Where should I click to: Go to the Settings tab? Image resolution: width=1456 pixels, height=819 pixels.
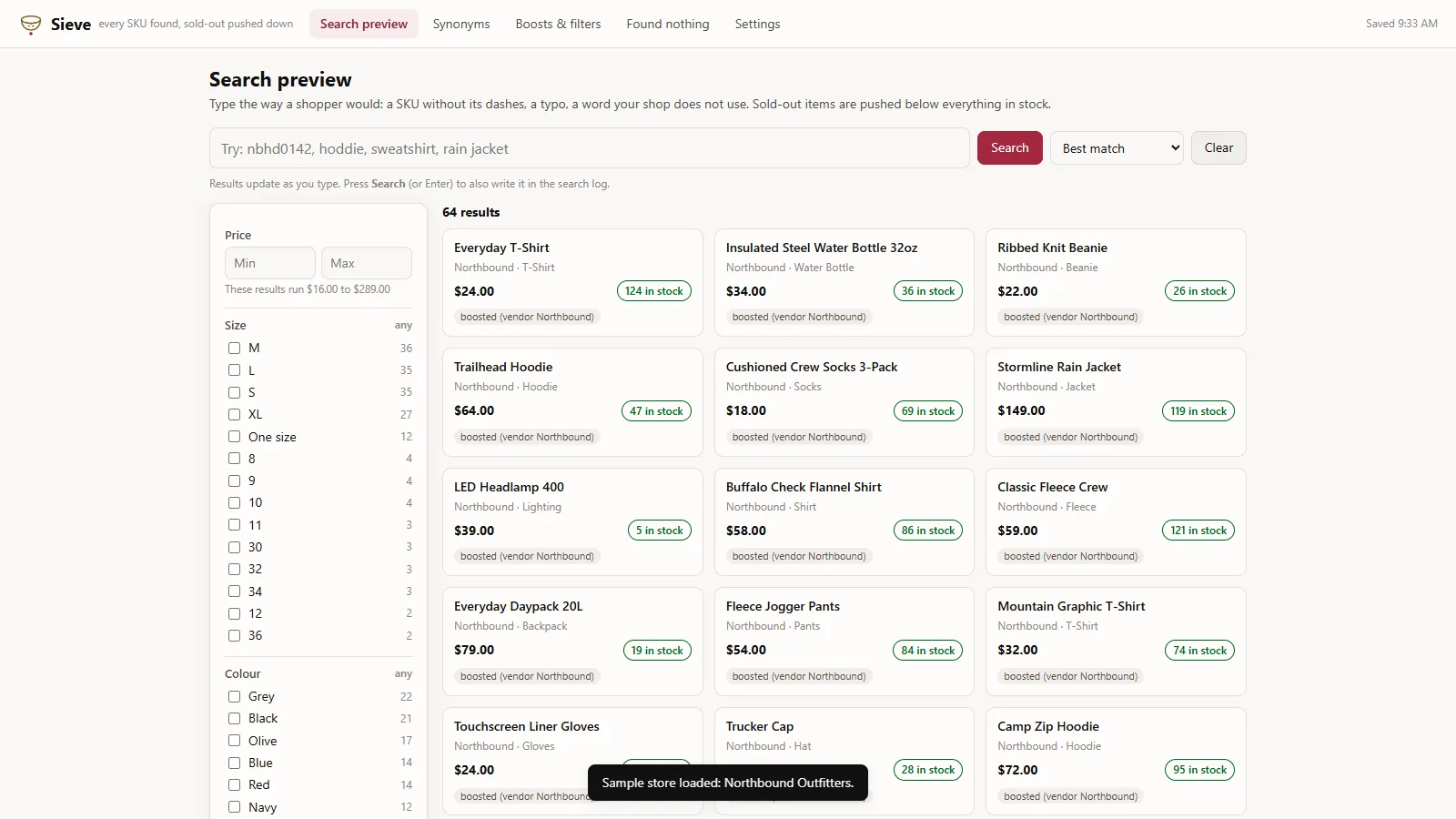pos(757,24)
